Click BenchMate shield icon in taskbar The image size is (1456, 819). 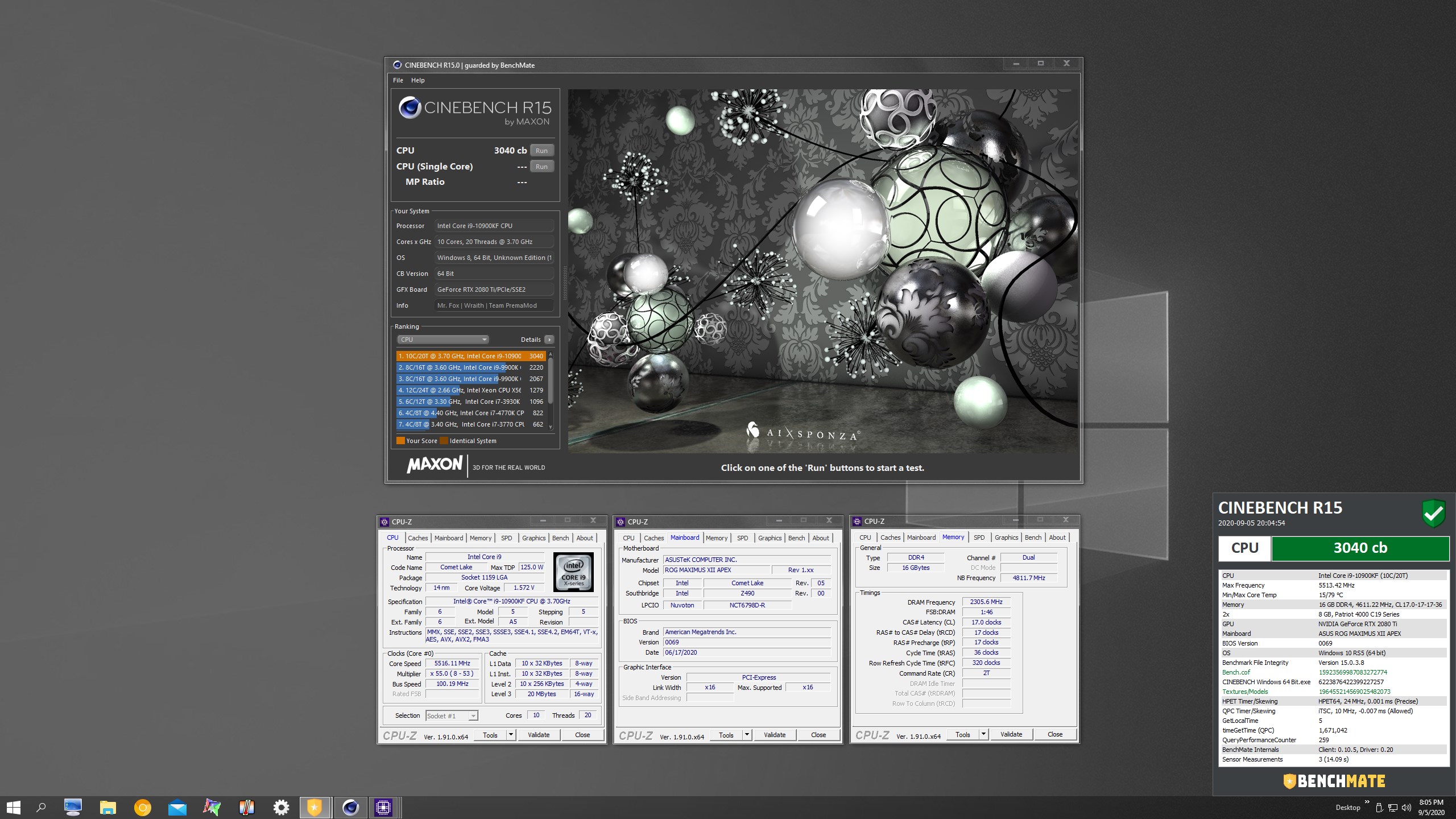click(x=314, y=807)
